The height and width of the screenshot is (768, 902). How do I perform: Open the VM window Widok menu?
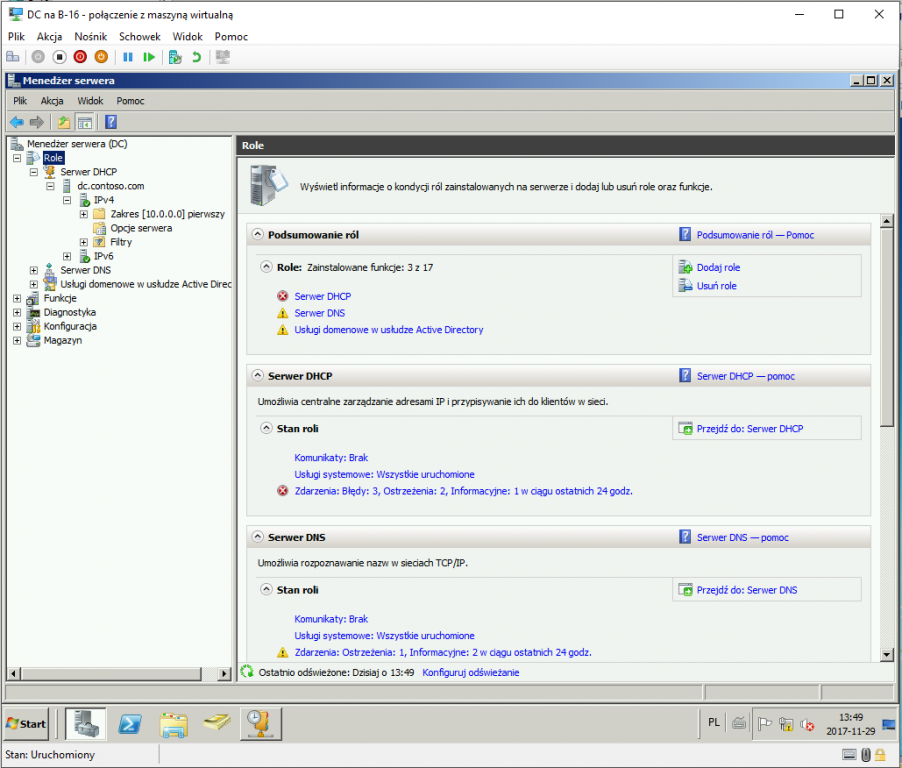[188, 36]
